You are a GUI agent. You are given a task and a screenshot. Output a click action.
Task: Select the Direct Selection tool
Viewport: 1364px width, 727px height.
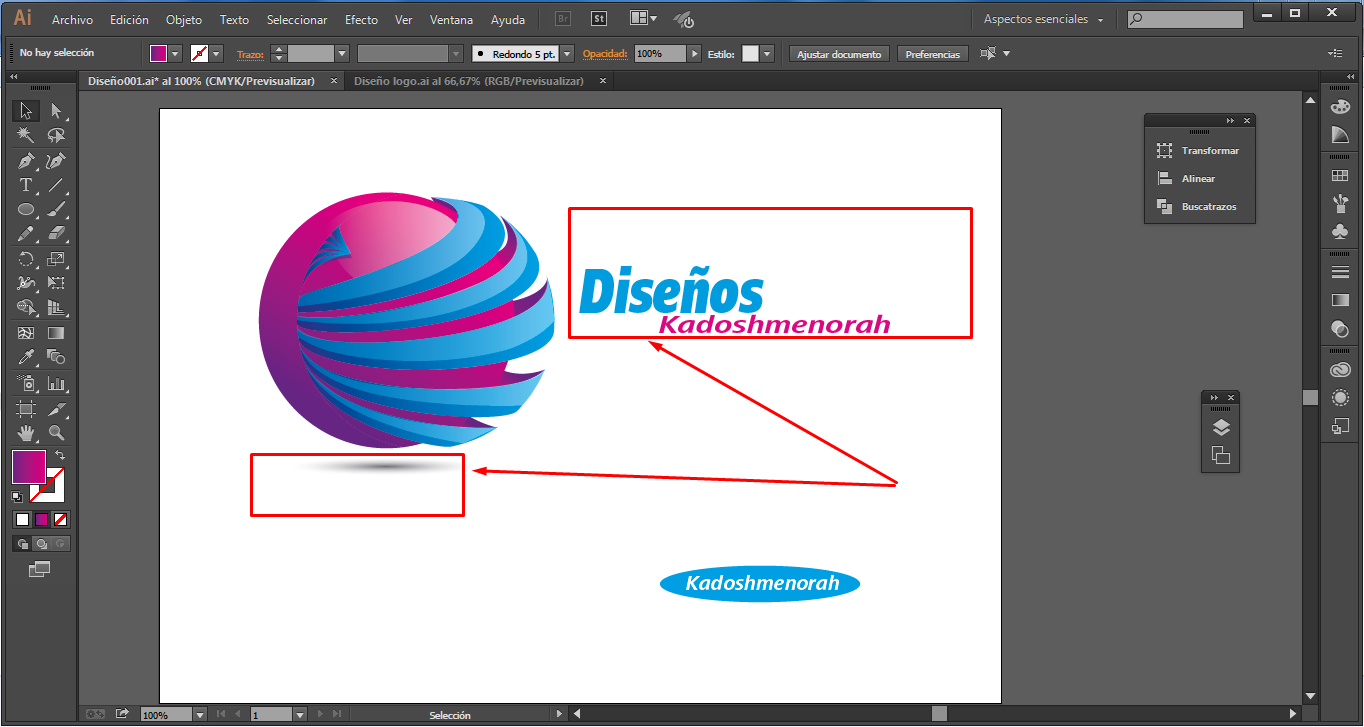56,111
